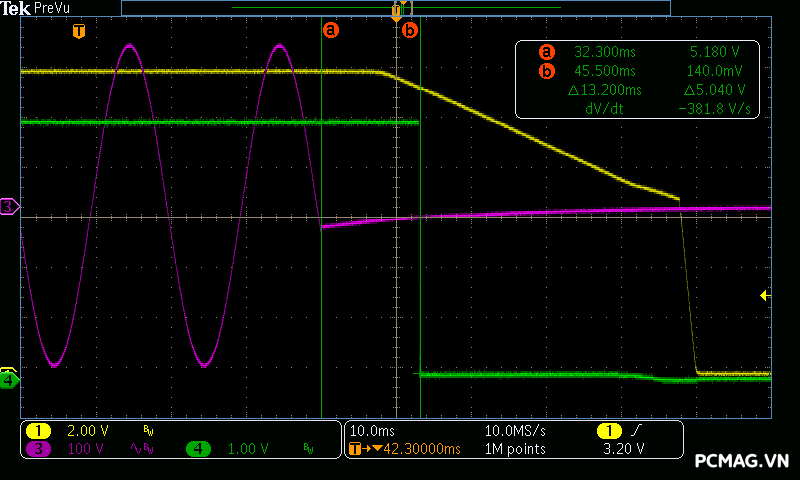Click the 1M points record length readout

[x=515, y=449]
